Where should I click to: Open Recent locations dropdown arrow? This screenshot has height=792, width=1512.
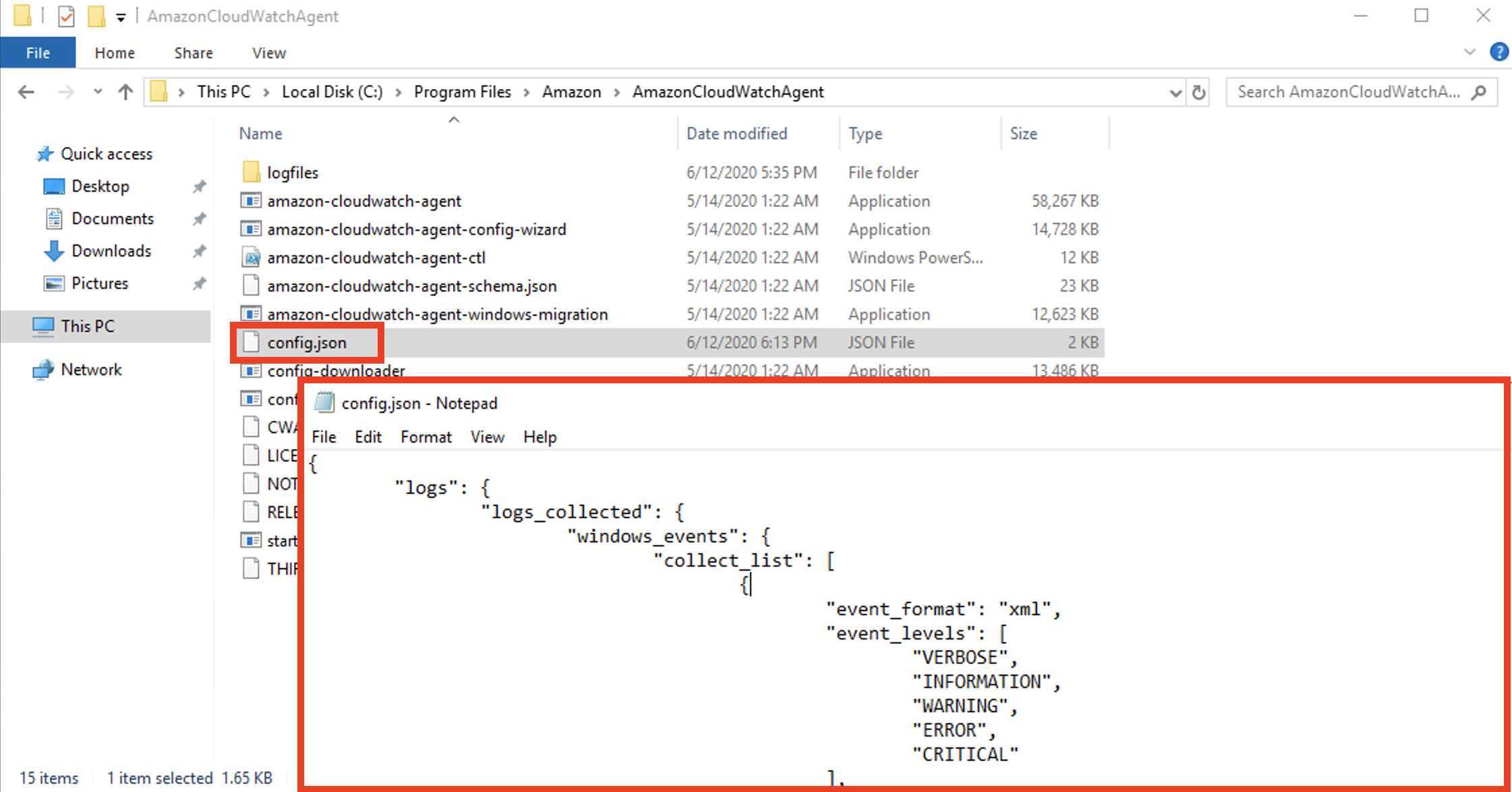tap(98, 92)
